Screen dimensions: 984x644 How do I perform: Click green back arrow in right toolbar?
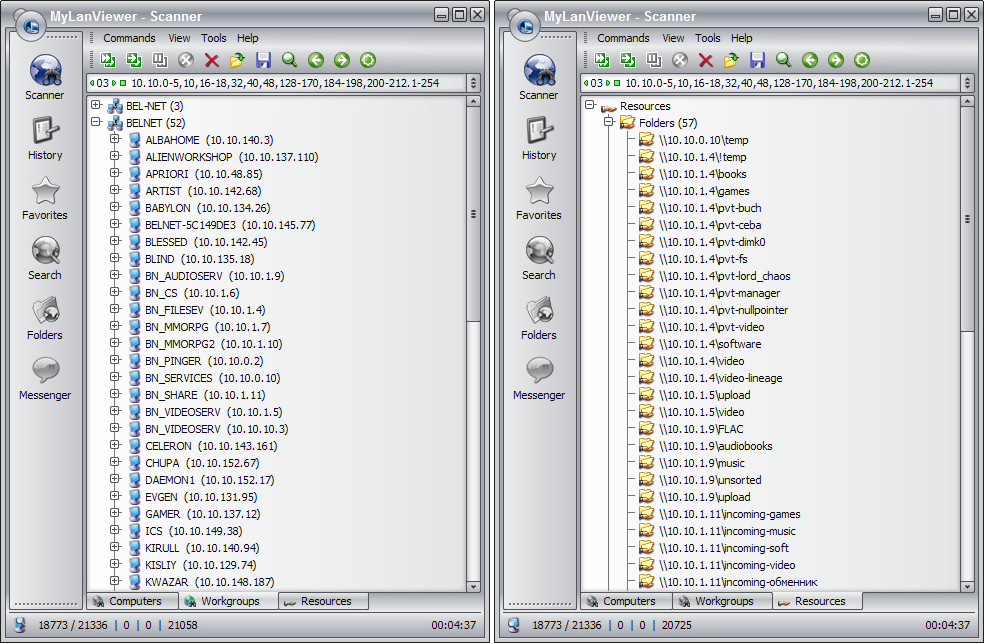coord(809,60)
